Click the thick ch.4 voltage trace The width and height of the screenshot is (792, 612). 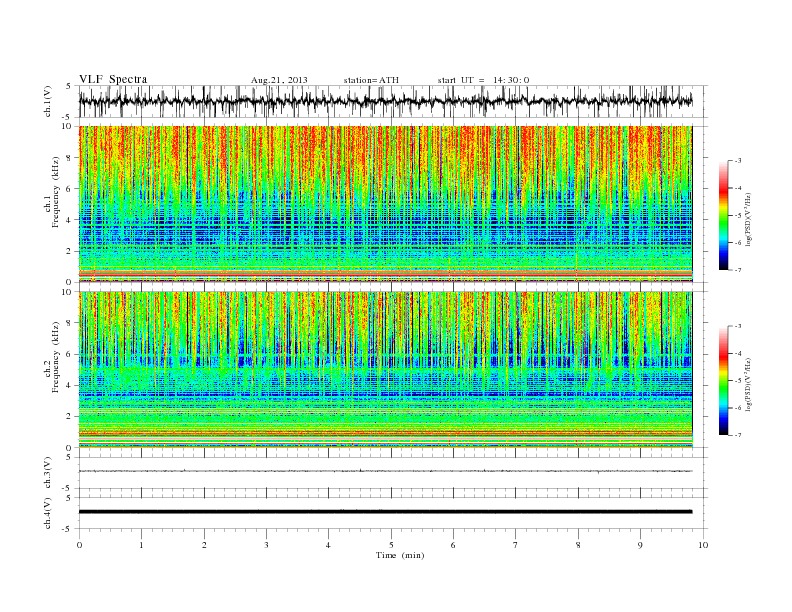pyautogui.click(x=385, y=512)
